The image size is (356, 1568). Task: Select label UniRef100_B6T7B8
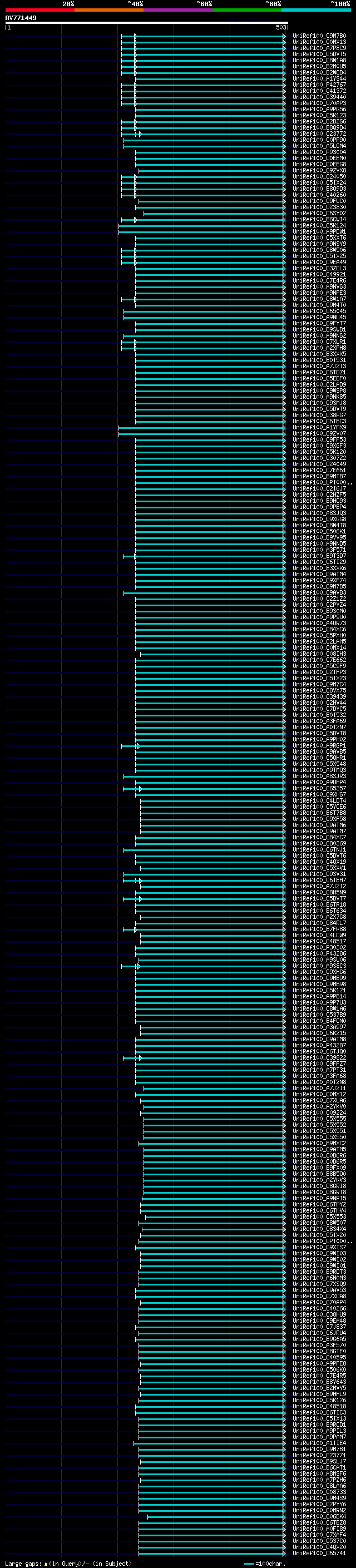319,813
